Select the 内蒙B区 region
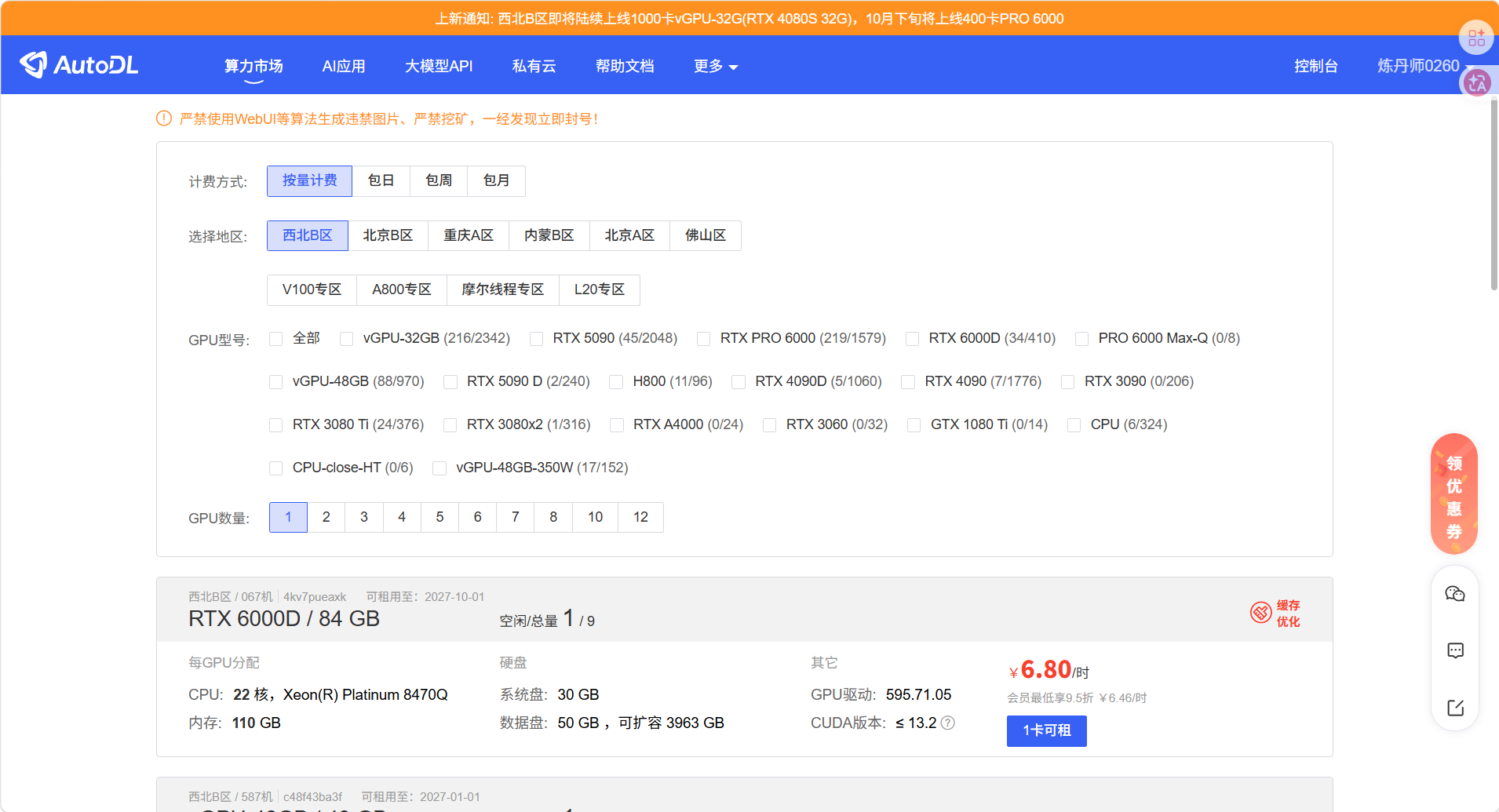This screenshot has width=1499, height=812. [549, 235]
